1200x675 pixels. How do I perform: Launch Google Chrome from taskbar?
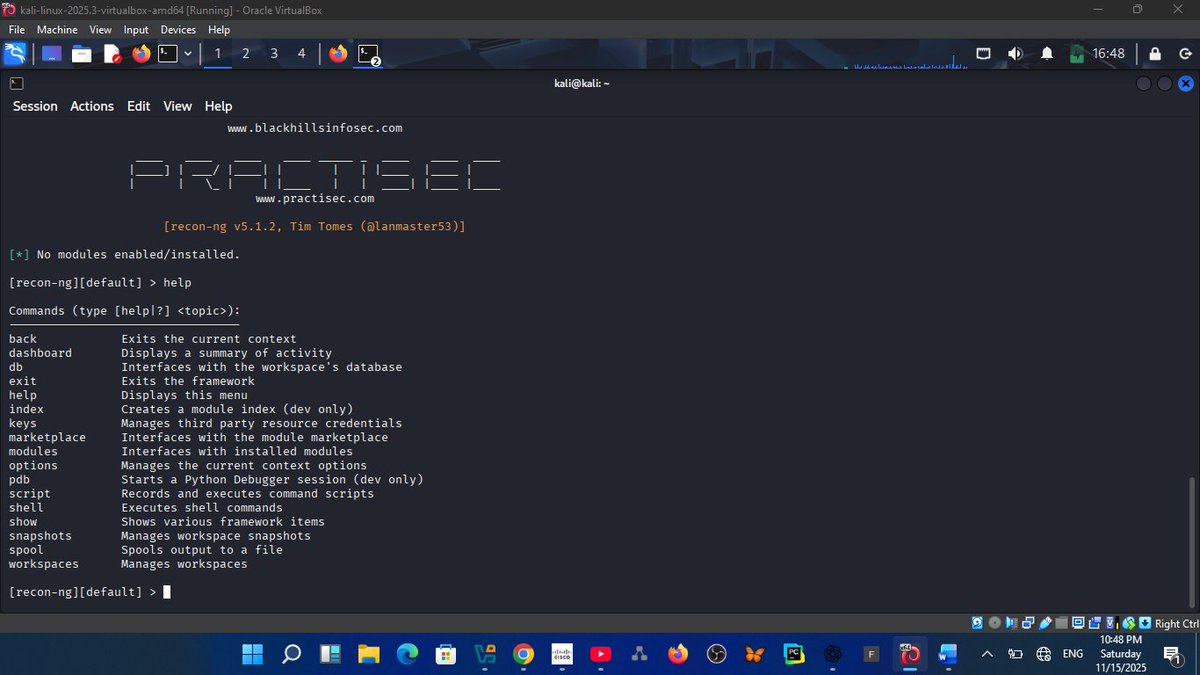[x=523, y=654]
